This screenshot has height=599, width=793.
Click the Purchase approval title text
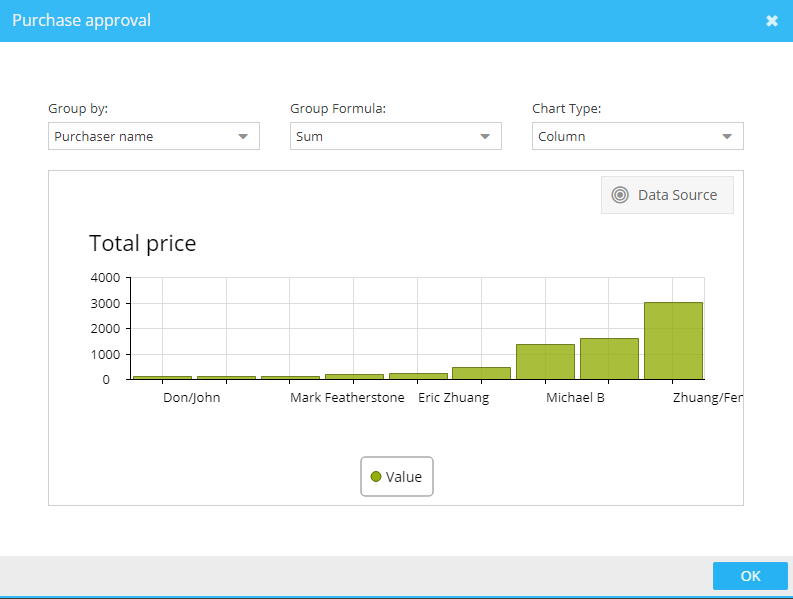(81, 20)
